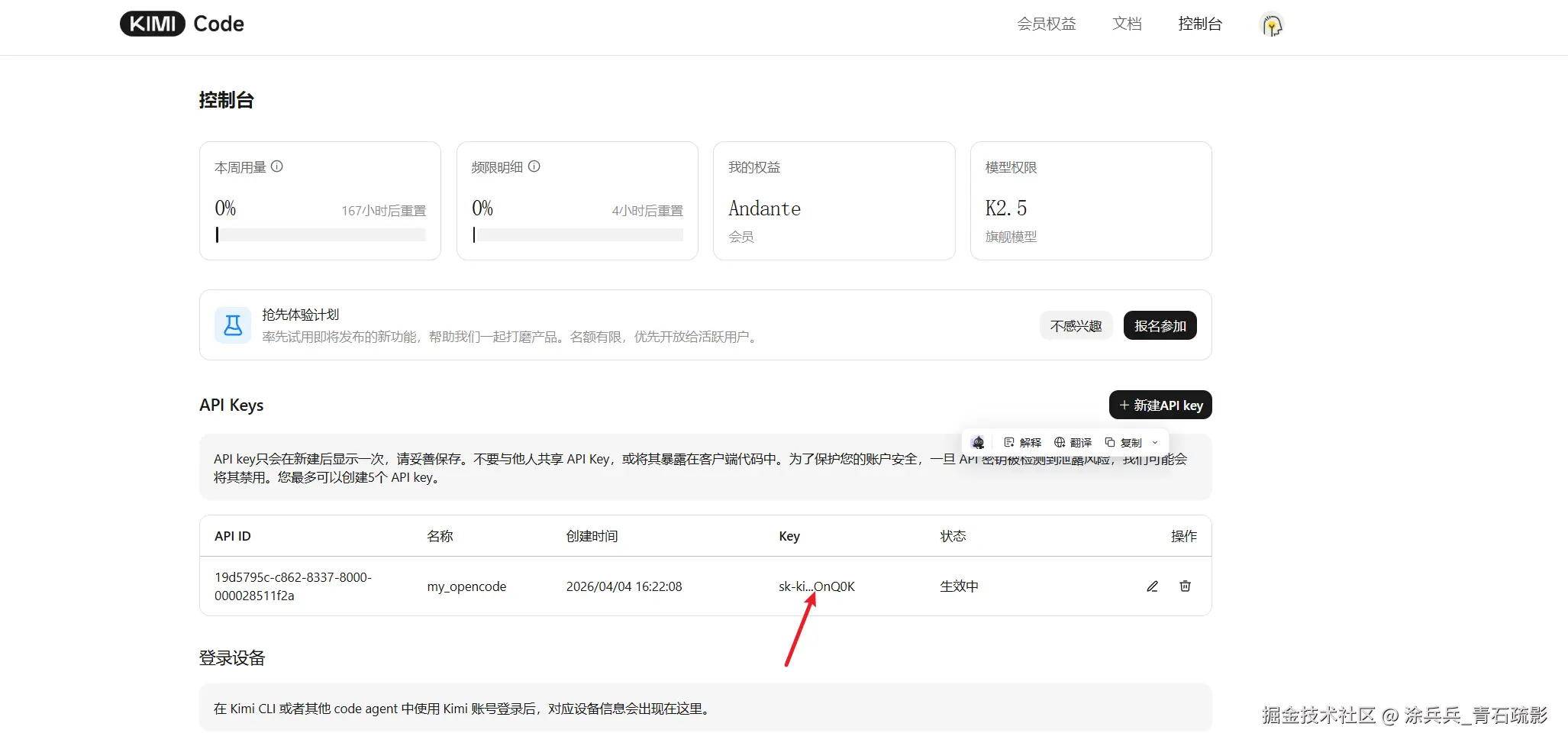Click the 我的权益 card title
Viewport: 1568px width, 746px height.
point(754,167)
